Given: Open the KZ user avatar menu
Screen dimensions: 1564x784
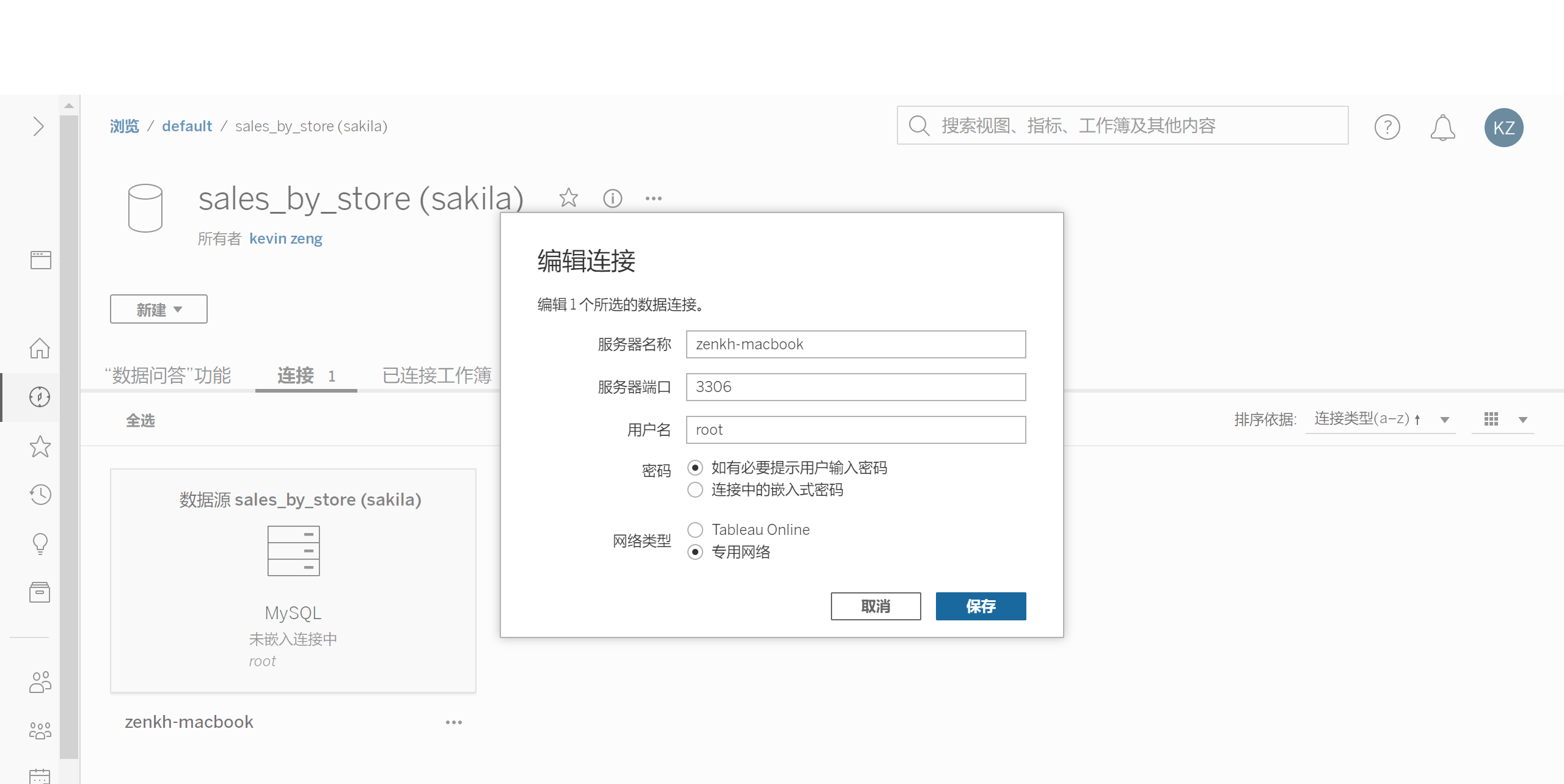Looking at the screenshot, I should coord(1504,127).
